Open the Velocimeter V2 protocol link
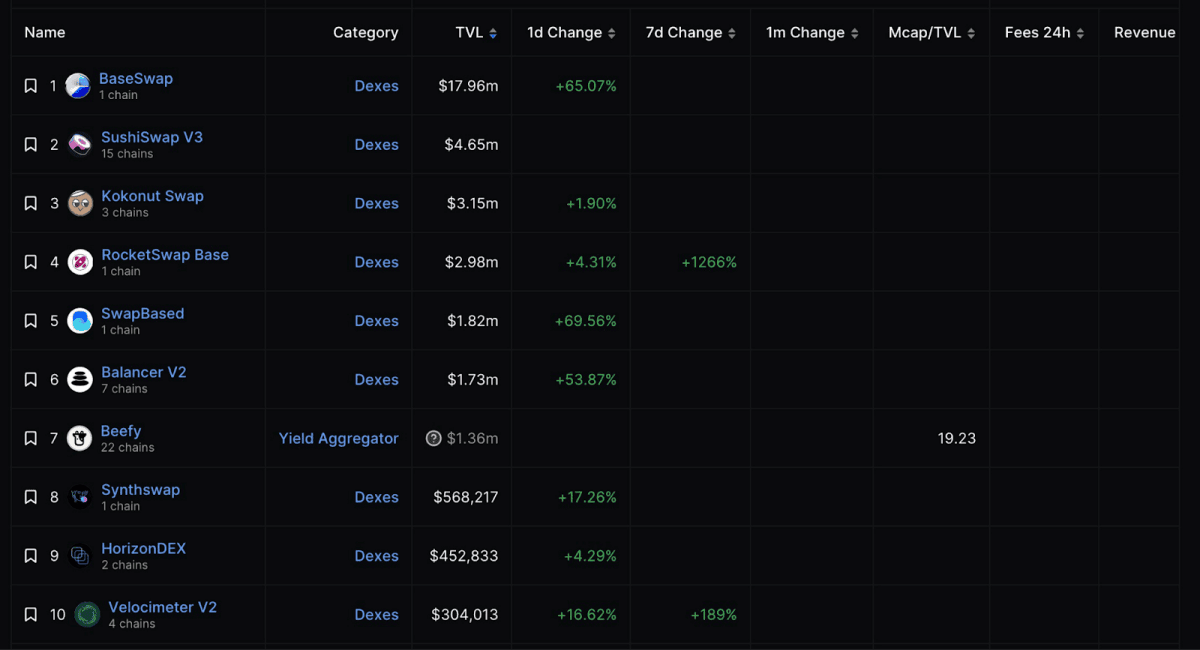The width and height of the screenshot is (1200, 650). tap(162, 607)
